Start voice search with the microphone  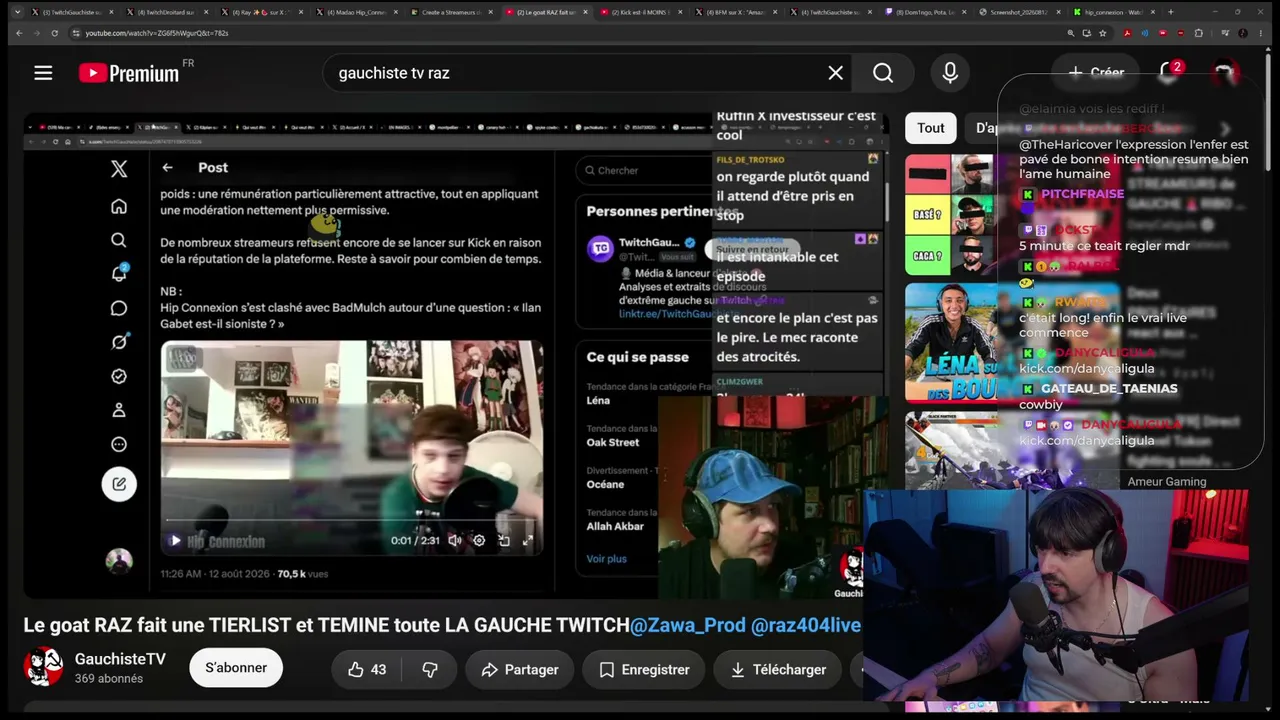[950, 73]
